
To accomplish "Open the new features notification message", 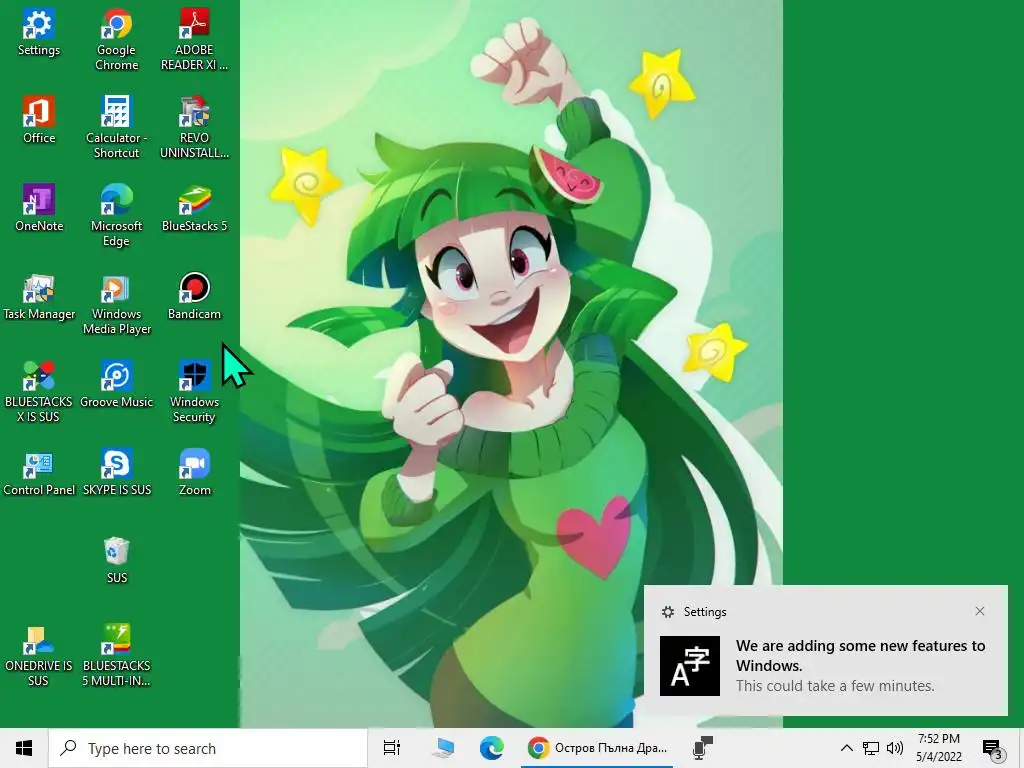I will 860,665.
